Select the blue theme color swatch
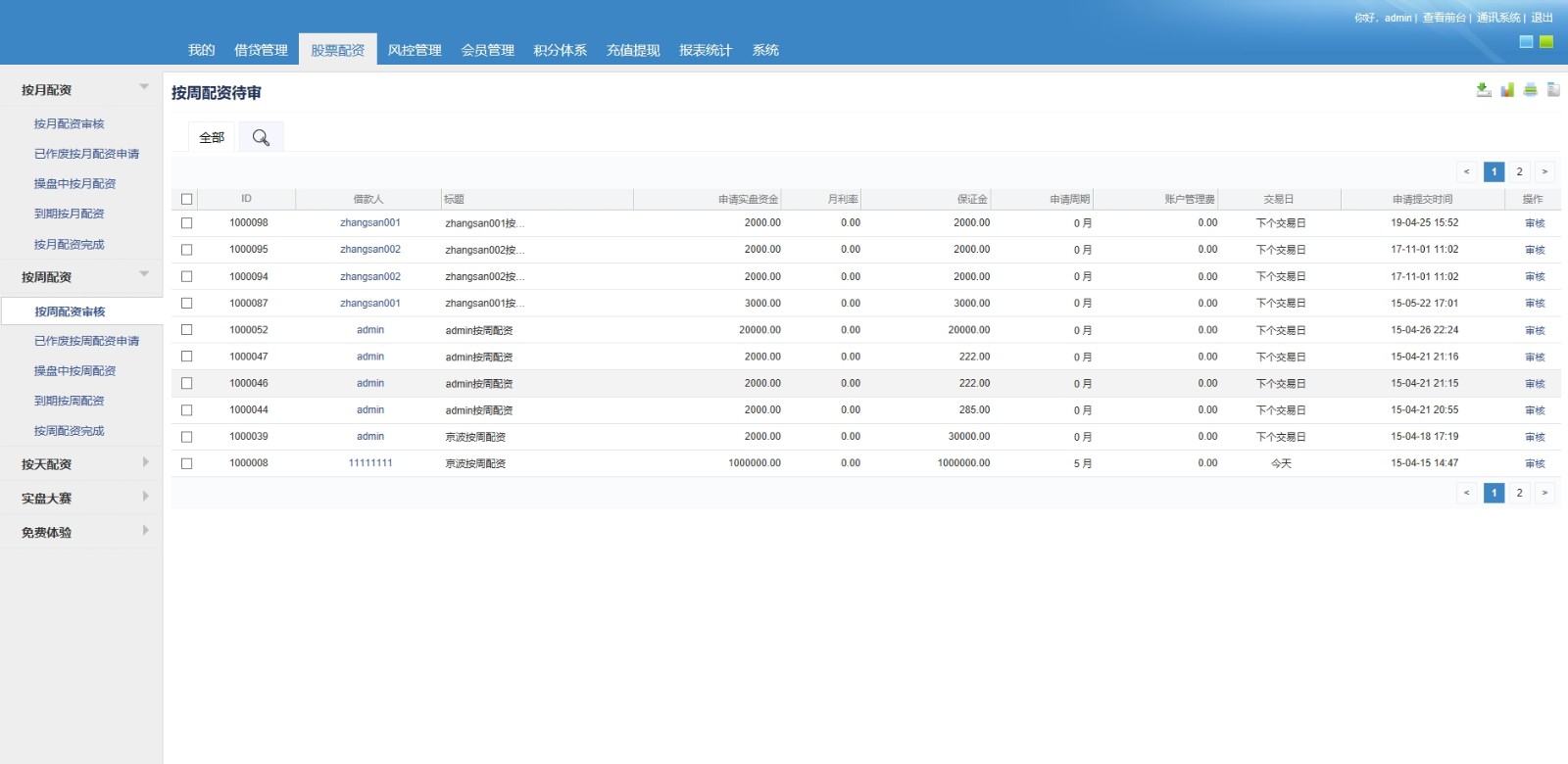1568x764 pixels. click(1526, 41)
